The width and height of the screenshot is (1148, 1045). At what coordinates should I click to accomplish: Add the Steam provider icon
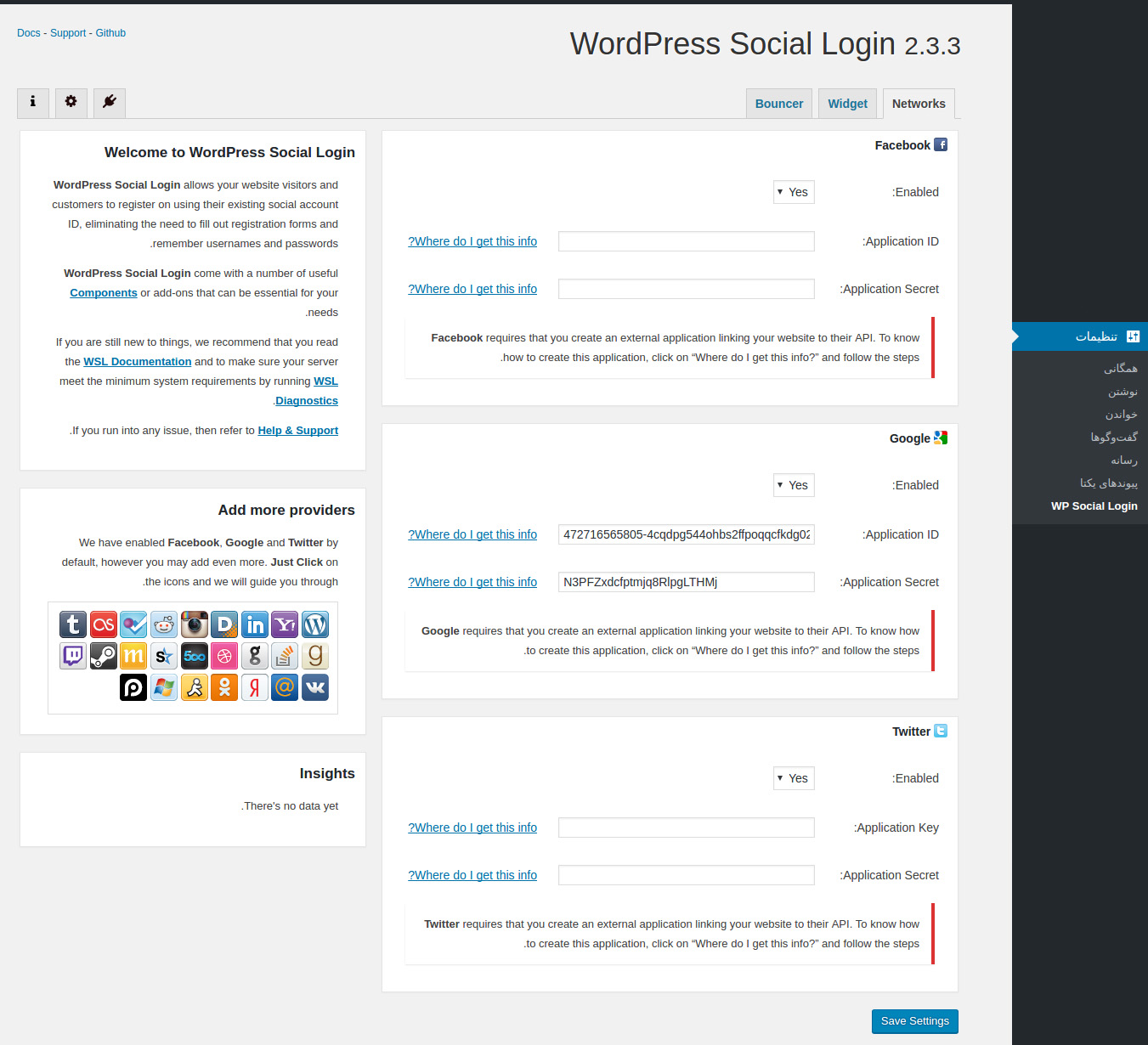104,656
